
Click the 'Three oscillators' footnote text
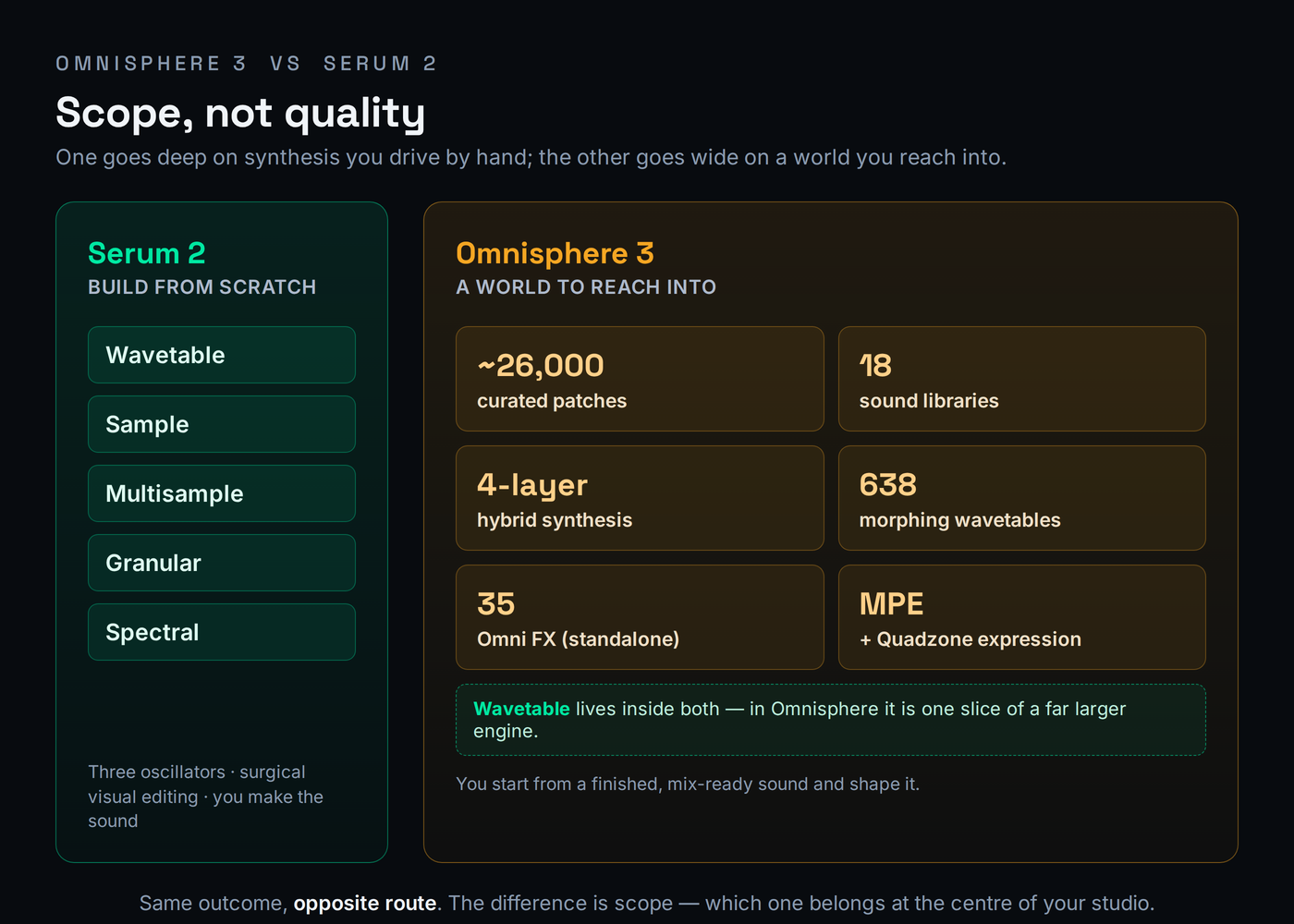click(x=206, y=796)
